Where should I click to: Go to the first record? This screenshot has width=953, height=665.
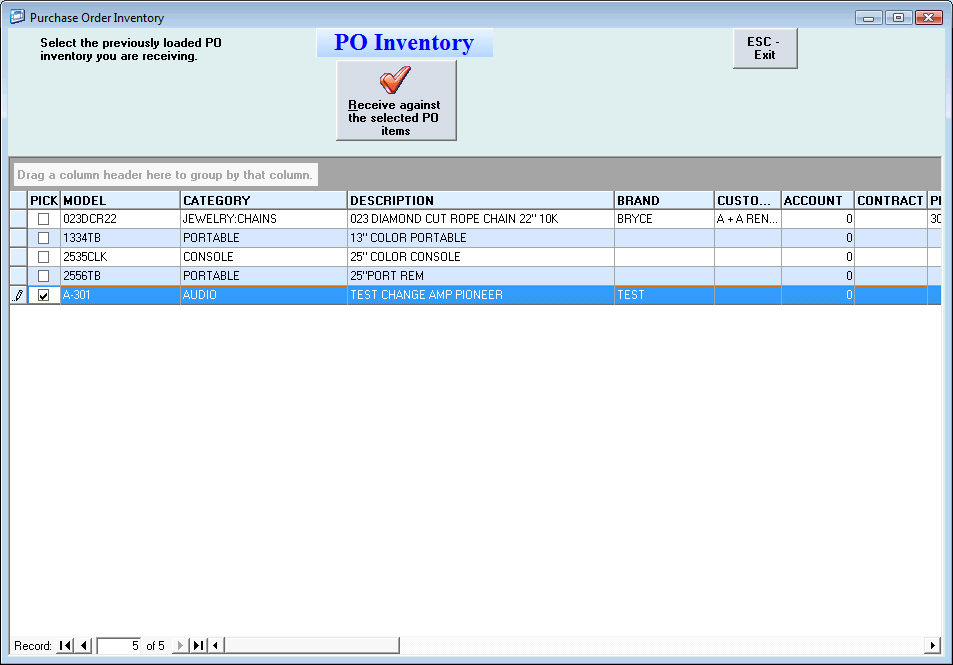(x=66, y=646)
